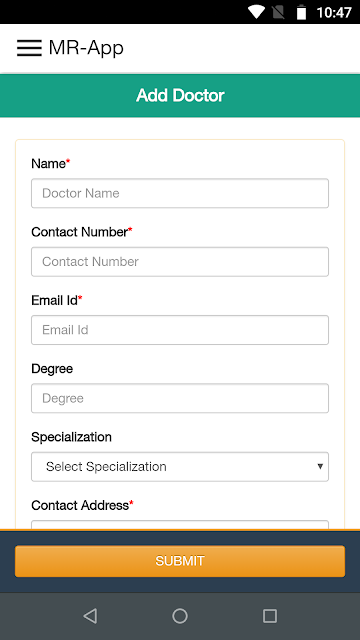Focus the Email Id input field
Image resolution: width=360 pixels, height=640 pixels.
pyautogui.click(x=180, y=330)
